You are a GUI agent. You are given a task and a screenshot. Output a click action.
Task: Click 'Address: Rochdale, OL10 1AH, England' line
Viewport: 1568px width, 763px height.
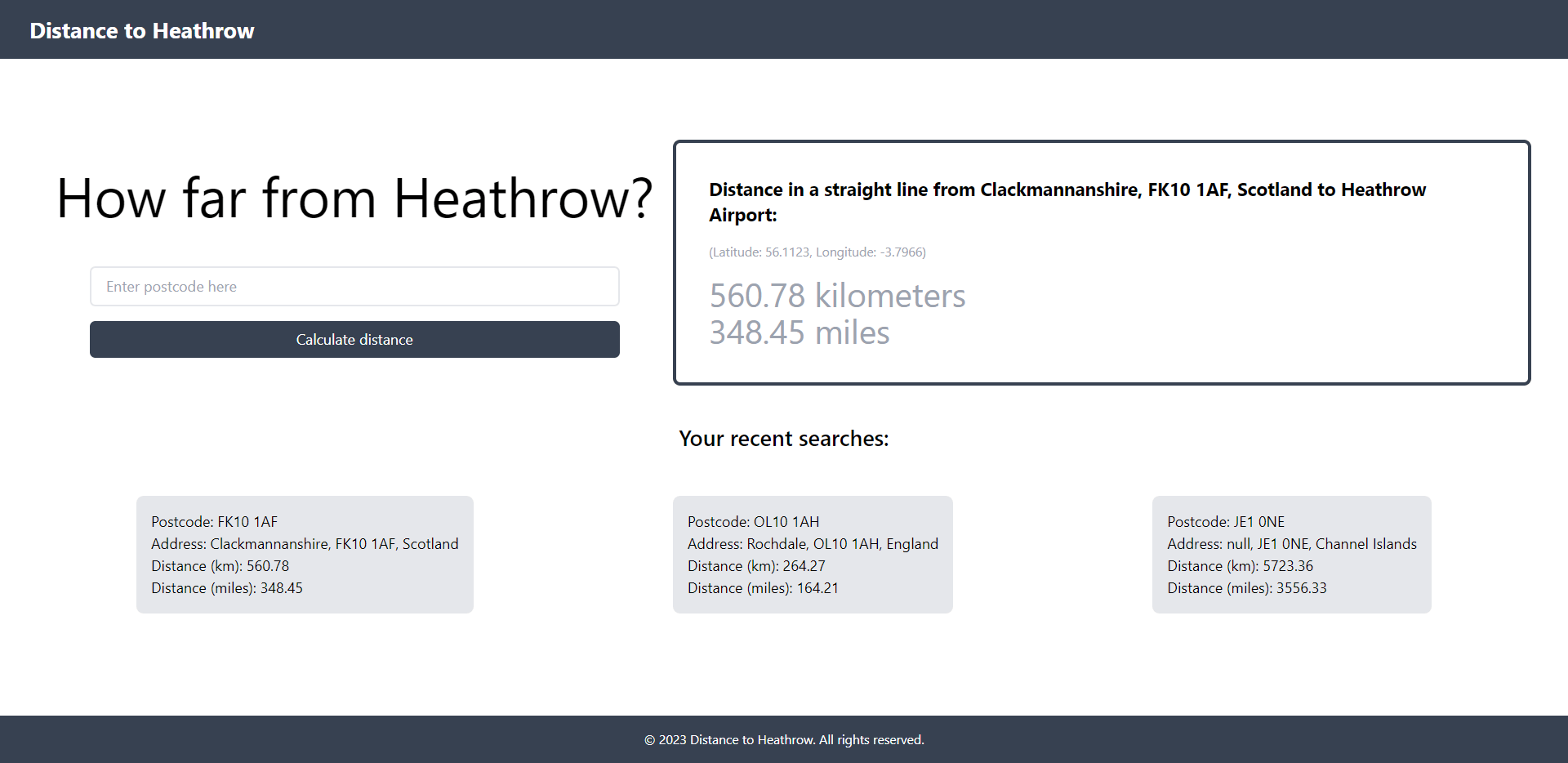click(813, 544)
